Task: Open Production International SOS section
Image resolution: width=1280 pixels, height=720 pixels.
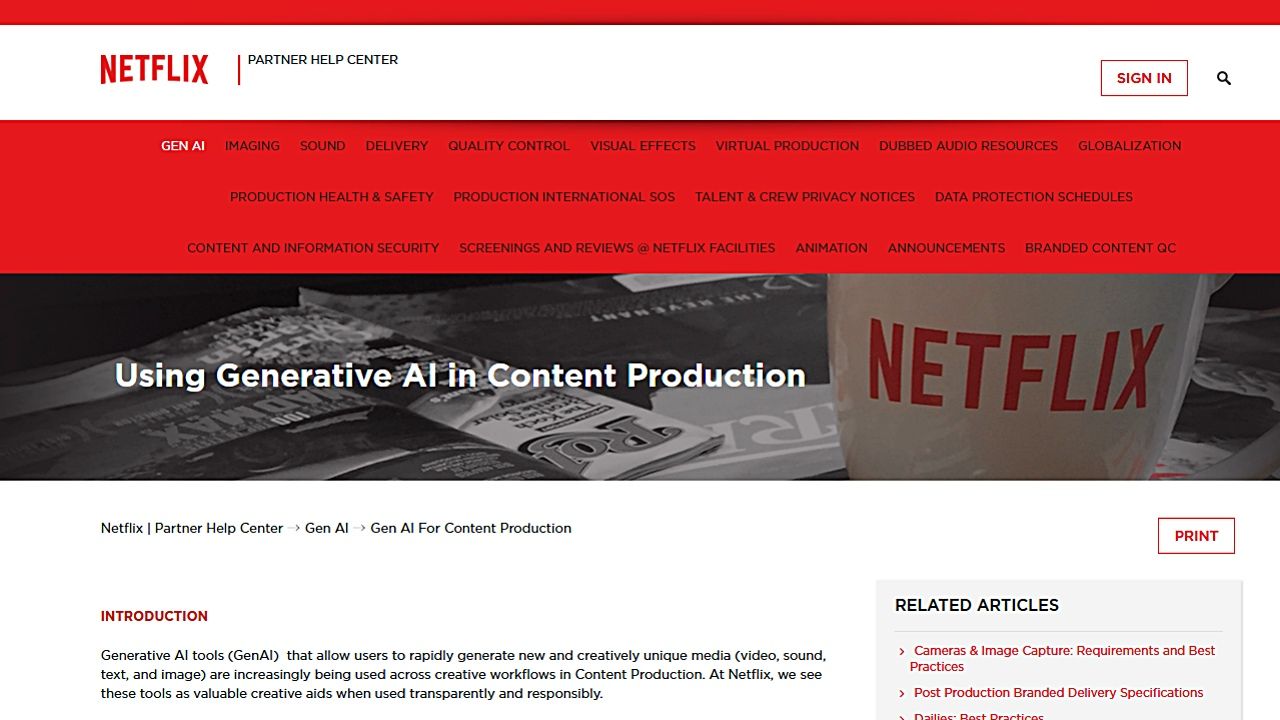Action: pyautogui.click(x=564, y=197)
